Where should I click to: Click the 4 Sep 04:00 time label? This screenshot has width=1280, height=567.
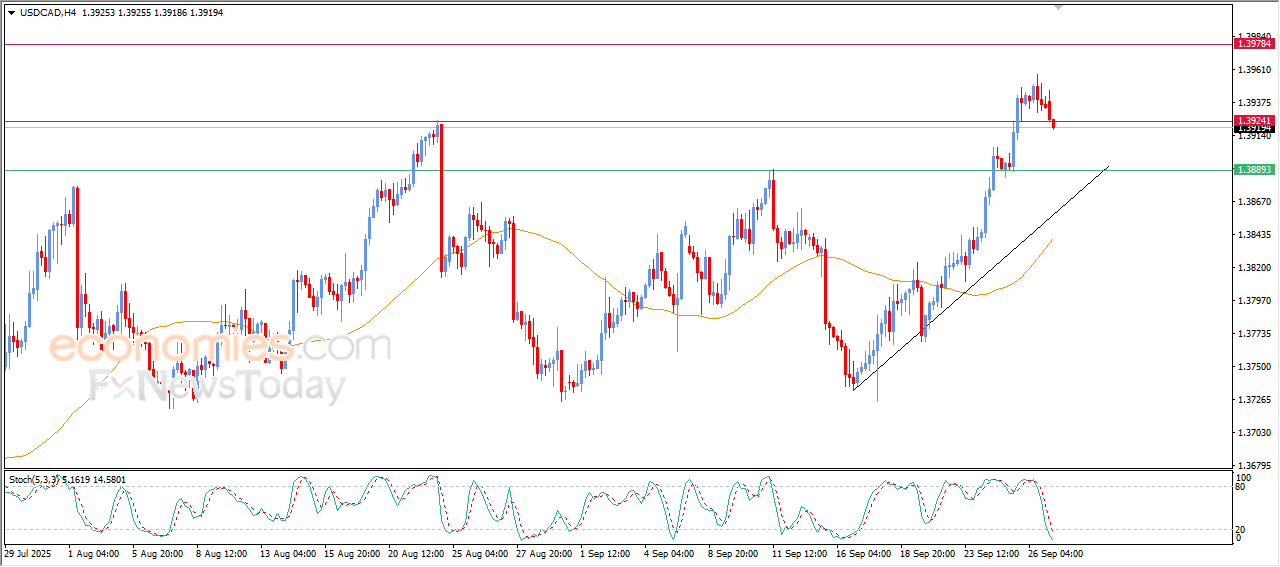(670, 552)
